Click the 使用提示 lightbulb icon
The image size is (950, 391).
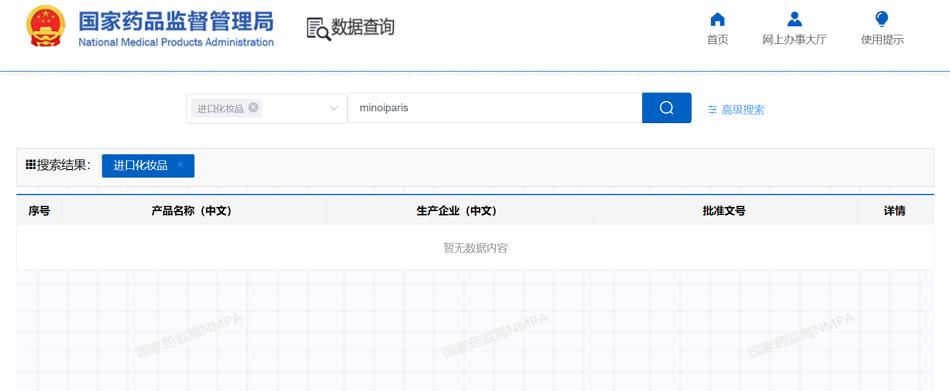click(x=882, y=19)
